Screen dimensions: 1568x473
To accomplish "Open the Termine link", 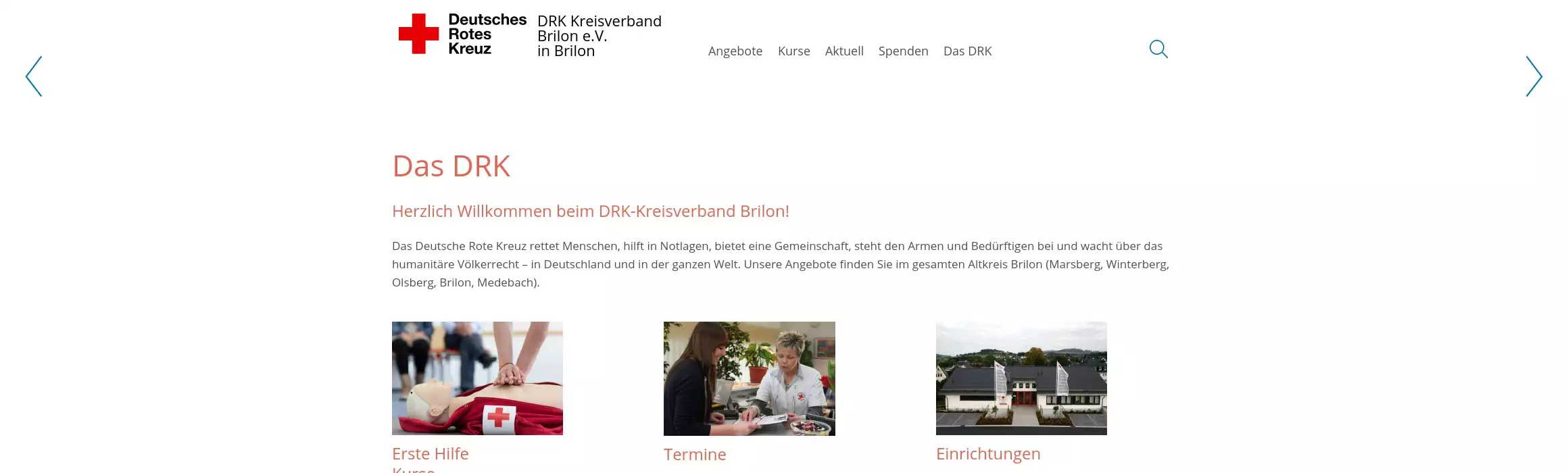I will 695,455.
